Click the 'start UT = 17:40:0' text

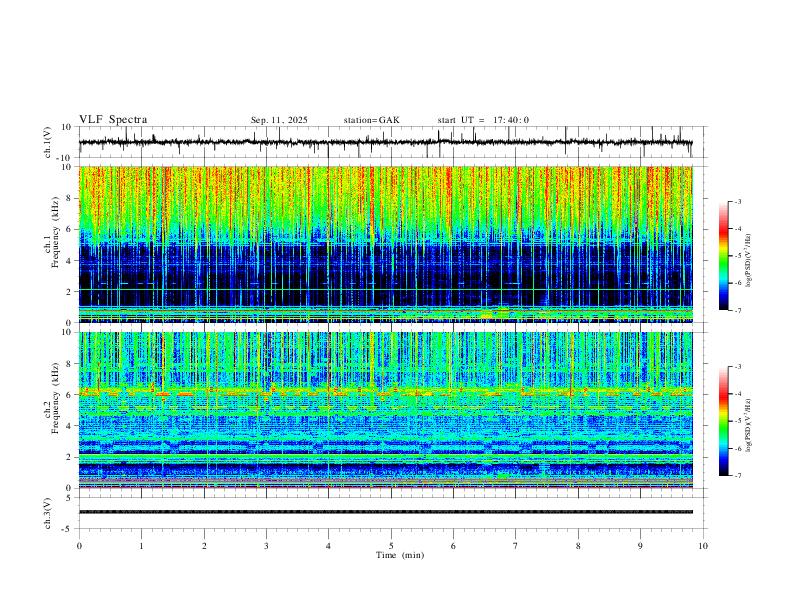click(483, 120)
